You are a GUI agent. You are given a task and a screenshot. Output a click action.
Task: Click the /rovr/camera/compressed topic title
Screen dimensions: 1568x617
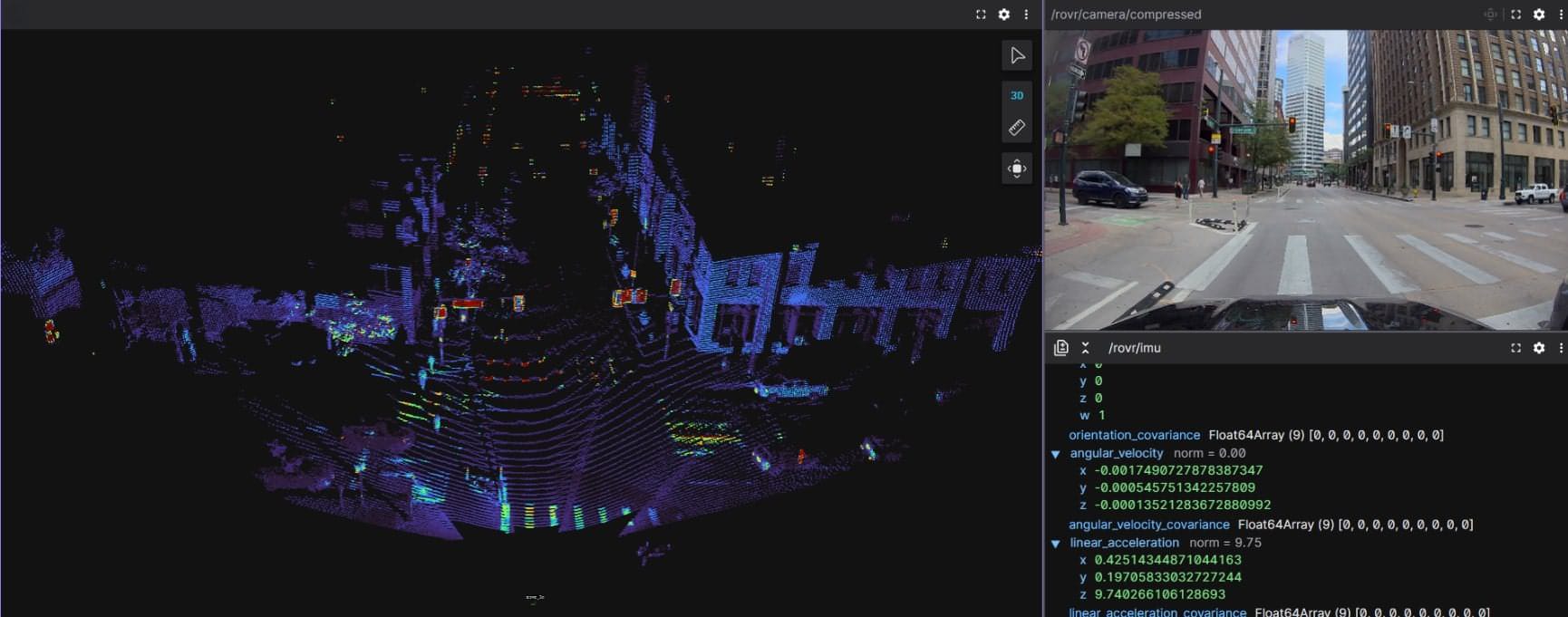pyautogui.click(x=1126, y=14)
